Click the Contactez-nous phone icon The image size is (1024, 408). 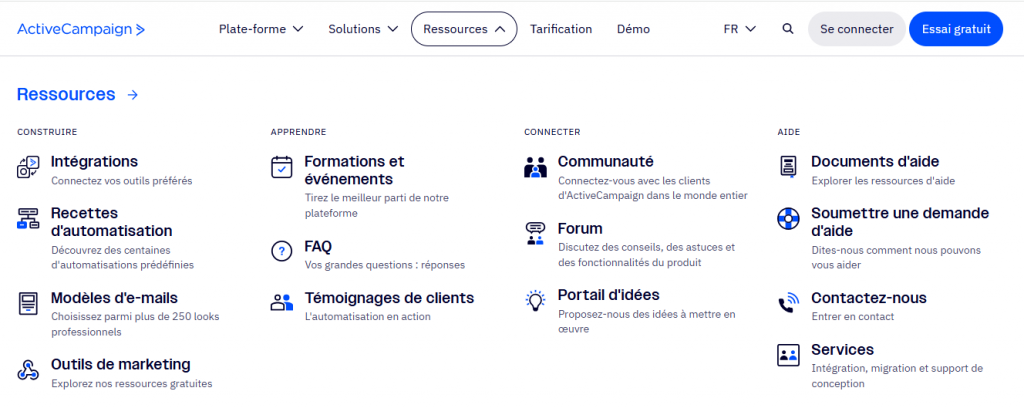788,303
